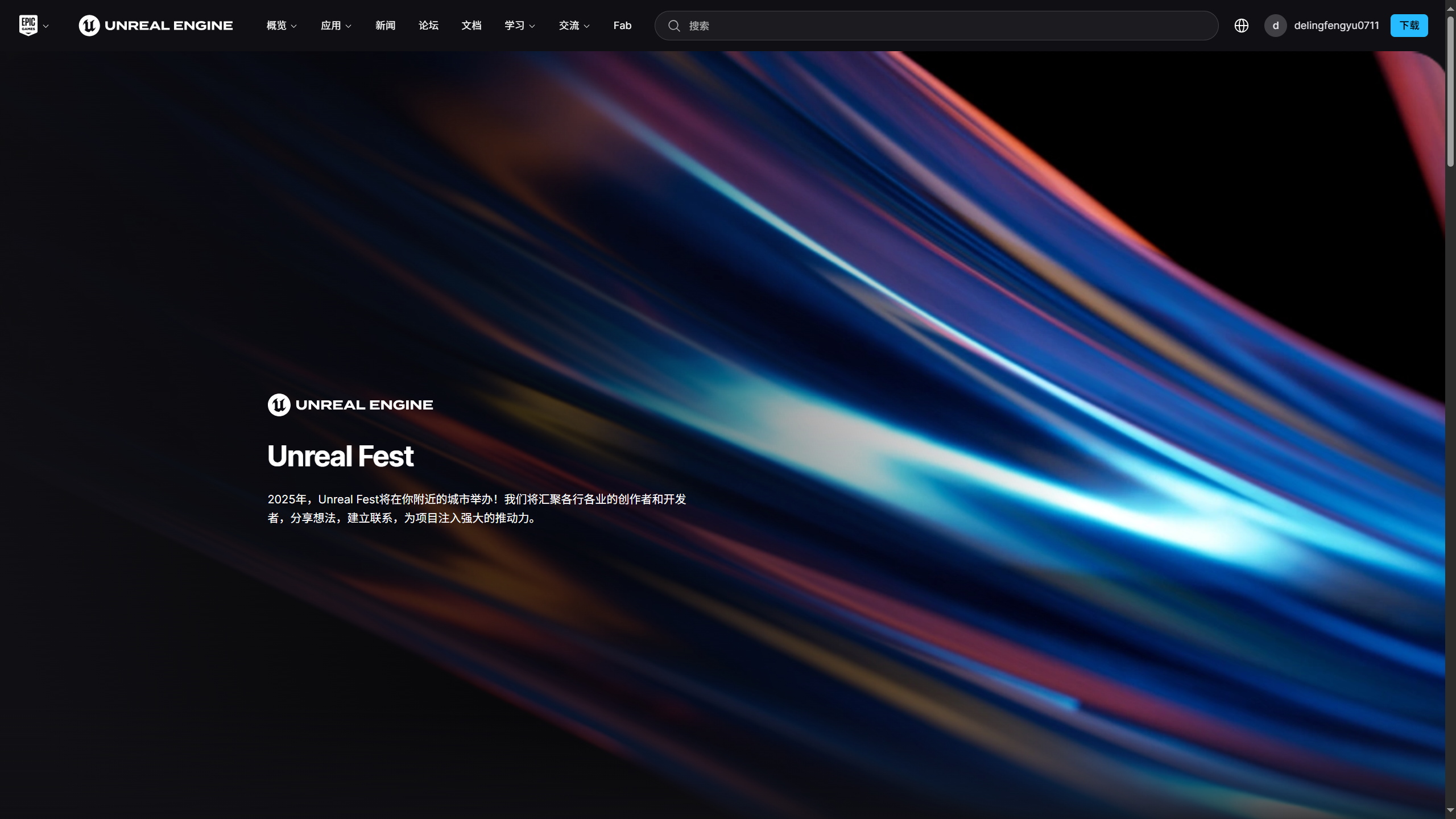
Task: Expand the 应用 dropdown menu
Action: click(x=336, y=26)
